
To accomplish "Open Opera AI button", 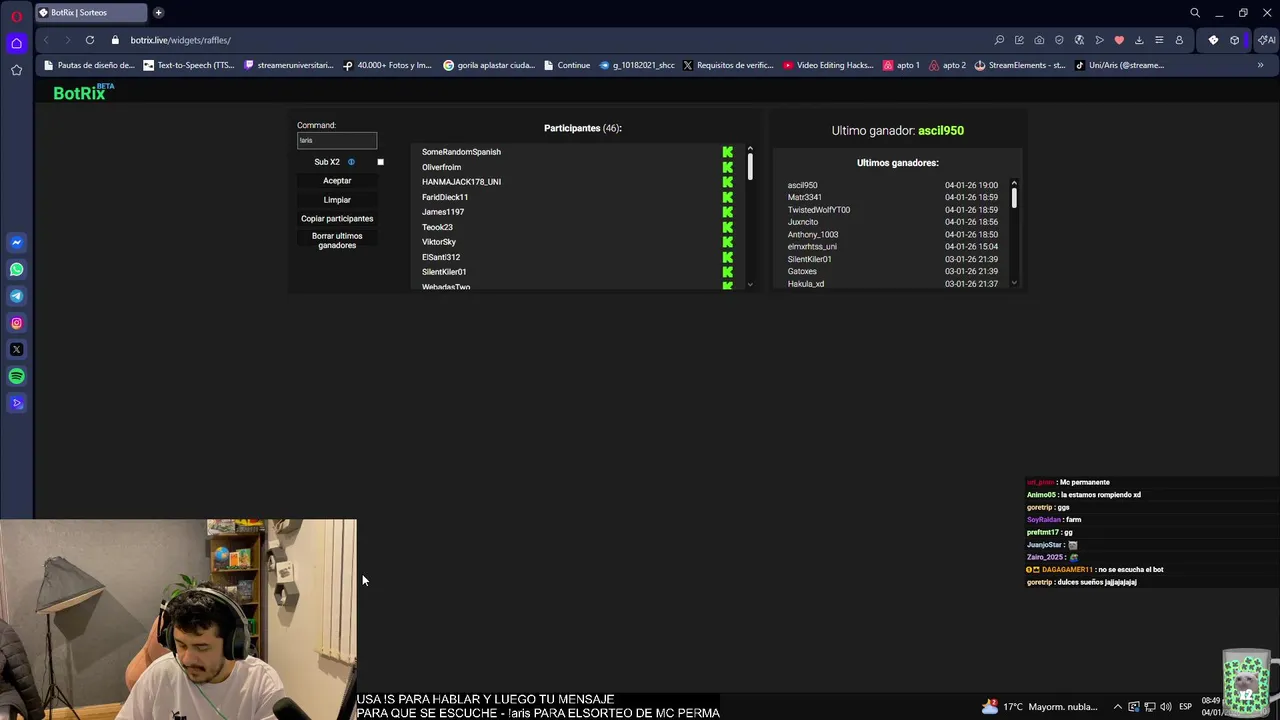I will (x=1266, y=40).
